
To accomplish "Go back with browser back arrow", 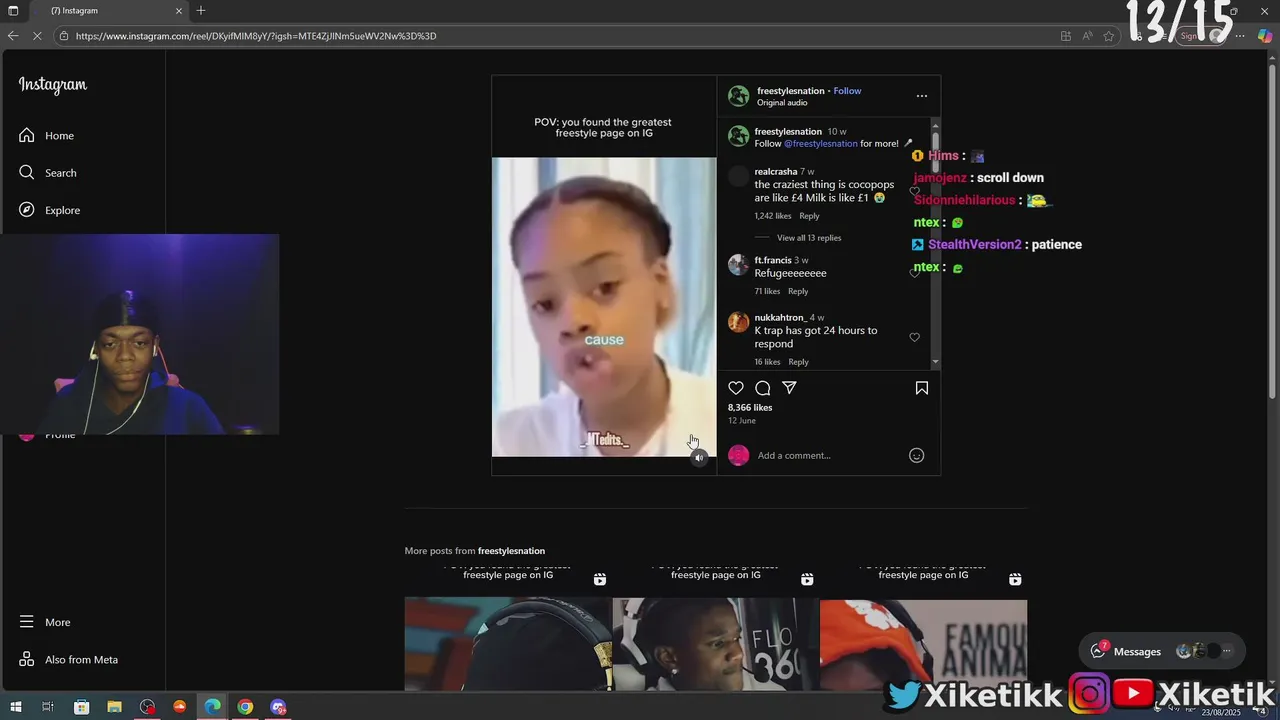I will pyautogui.click(x=13, y=36).
